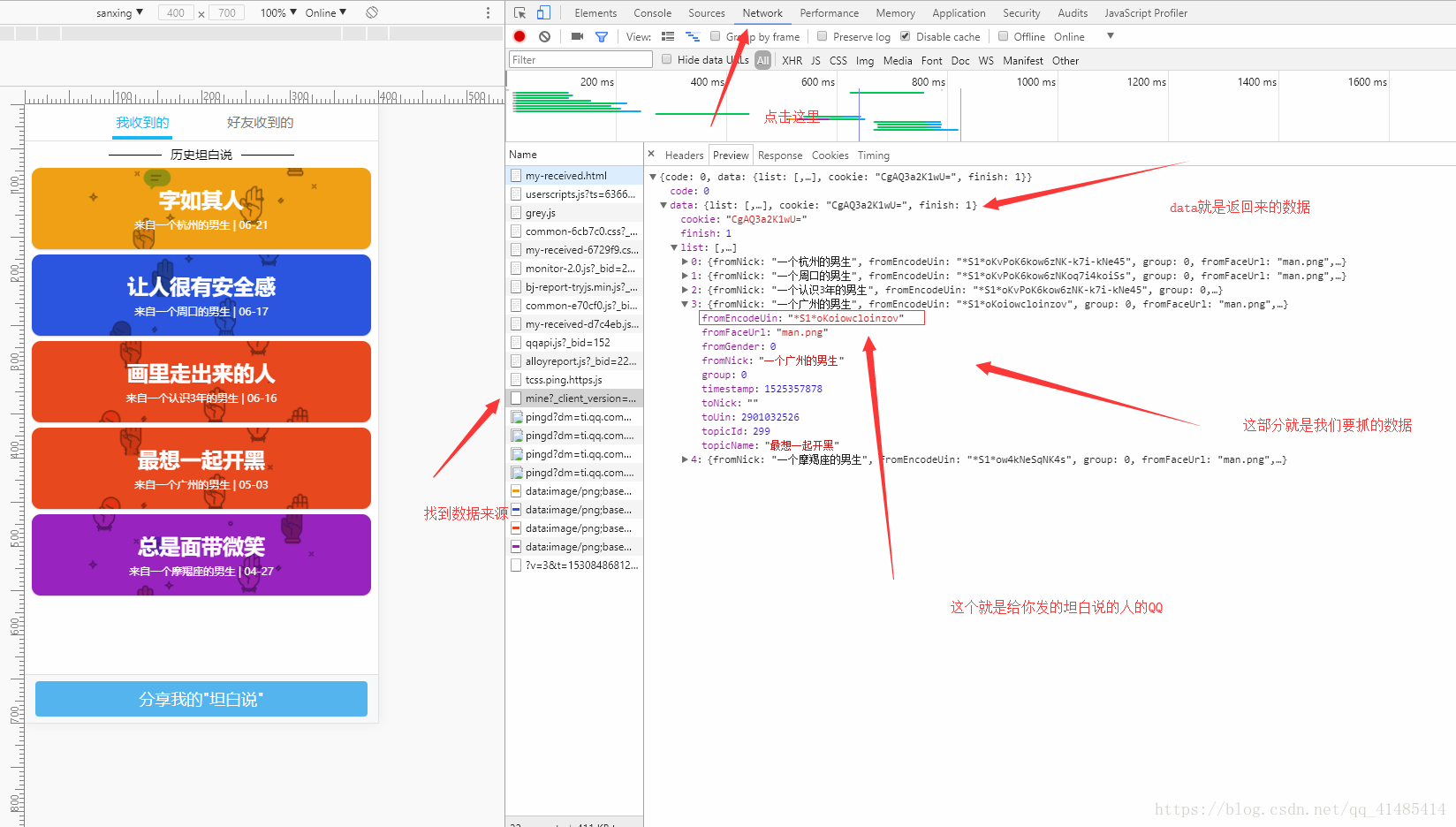Open the 字如其人 orange card
The height and width of the screenshot is (827, 1456).
(201, 209)
